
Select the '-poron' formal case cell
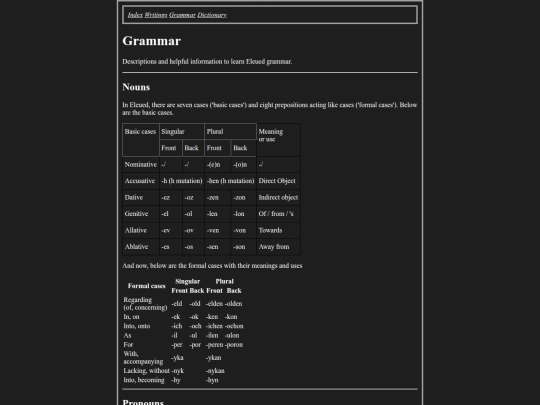(x=234, y=345)
